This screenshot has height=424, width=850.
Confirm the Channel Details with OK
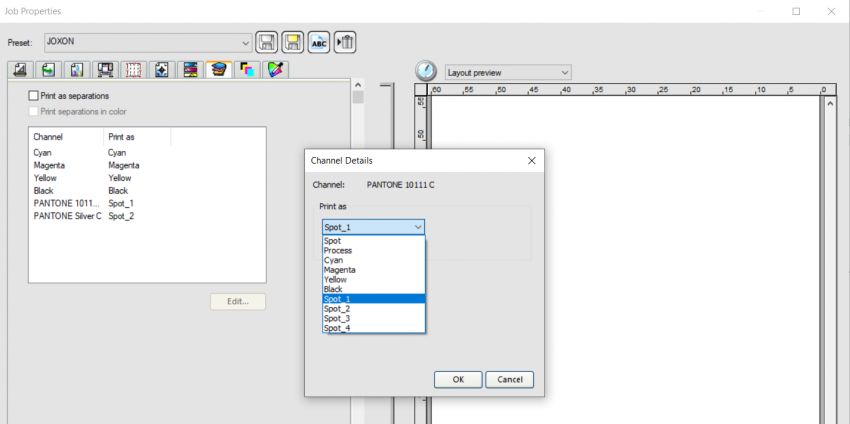(x=458, y=380)
